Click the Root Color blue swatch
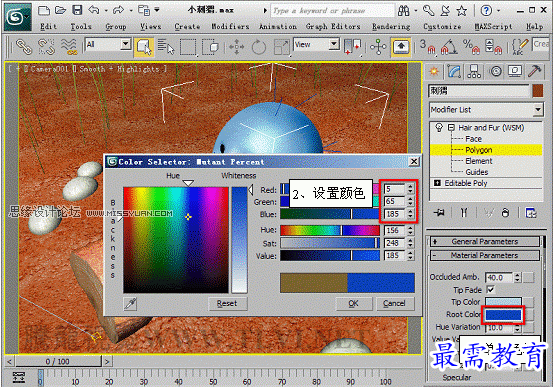 point(503,315)
